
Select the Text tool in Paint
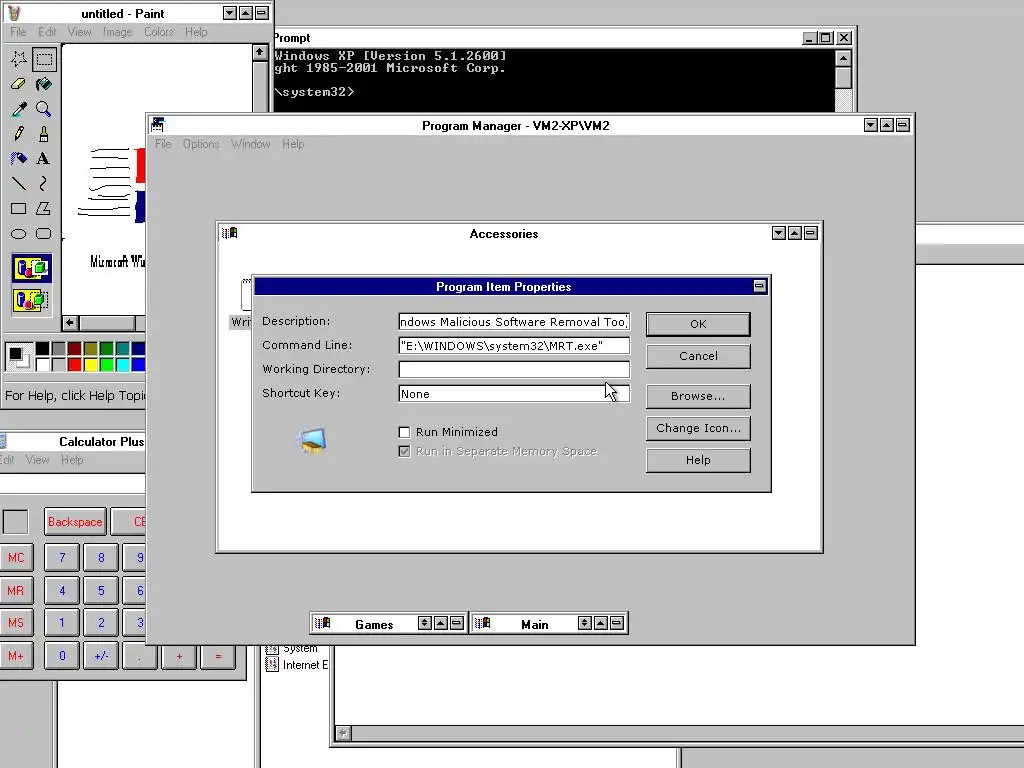coord(44,159)
